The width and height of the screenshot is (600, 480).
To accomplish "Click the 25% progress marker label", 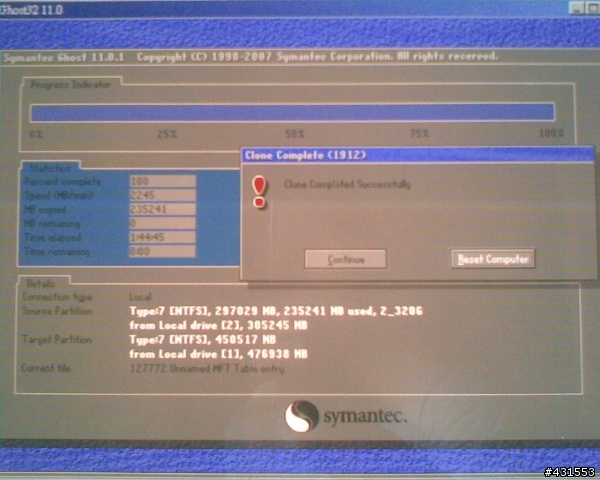I will click(x=167, y=134).
